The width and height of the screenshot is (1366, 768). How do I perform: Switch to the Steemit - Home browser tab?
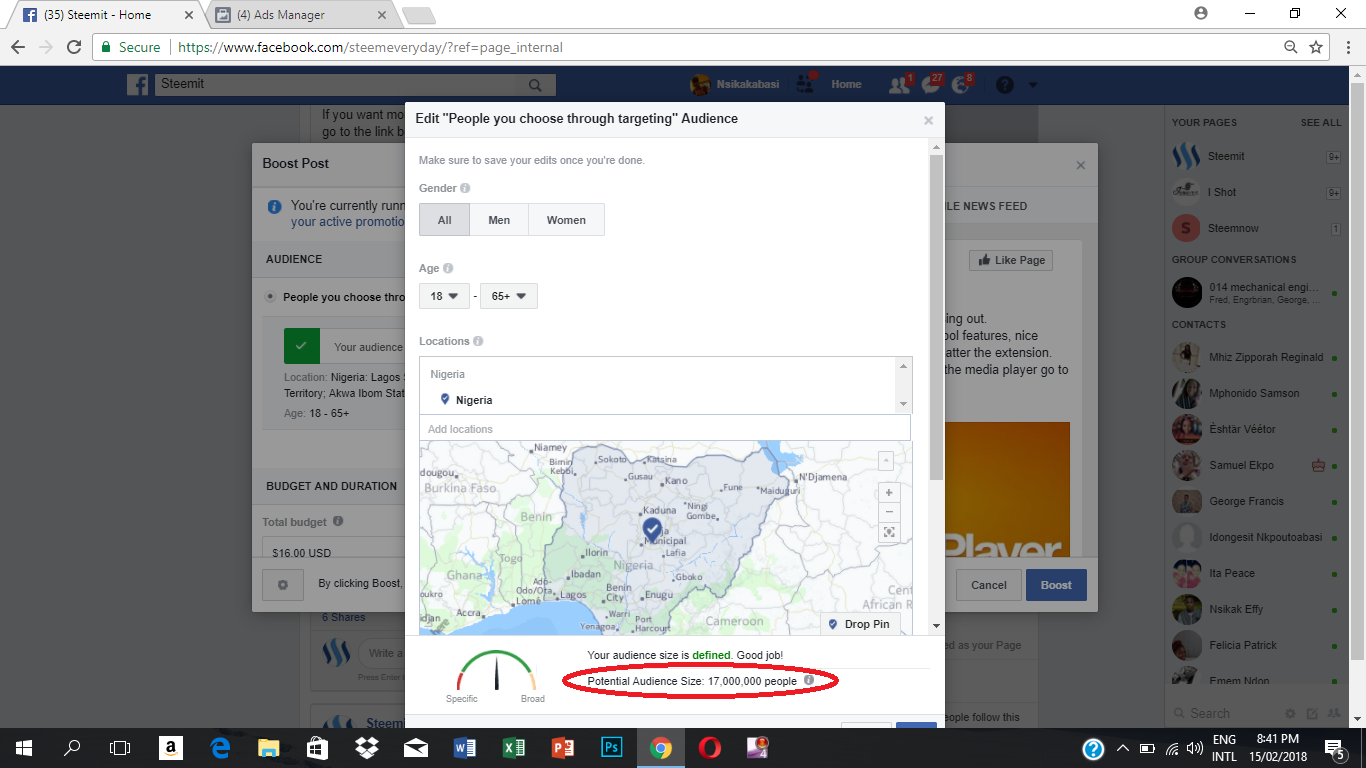(x=105, y=15)
